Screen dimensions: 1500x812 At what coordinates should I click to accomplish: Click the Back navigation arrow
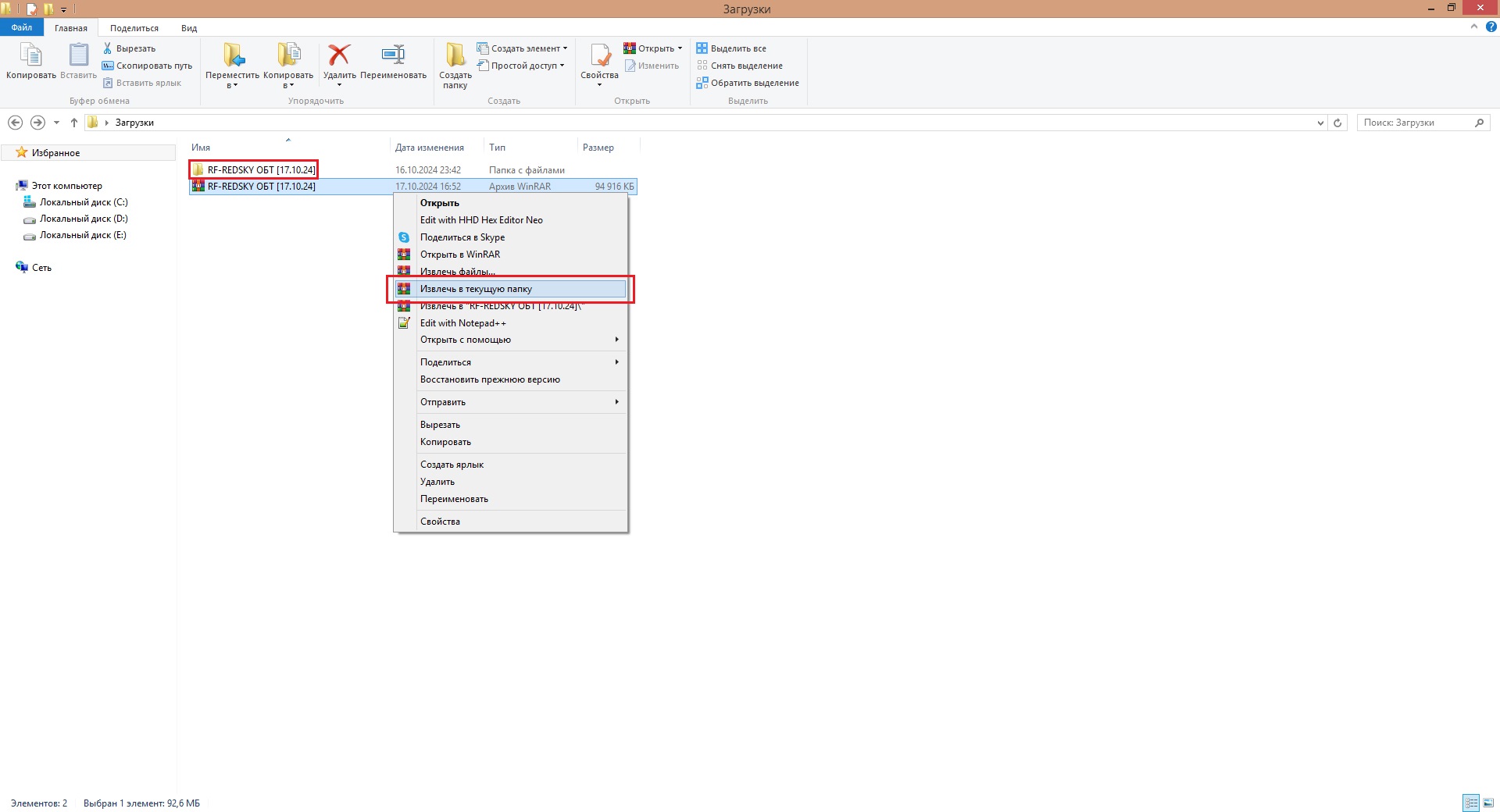[x=15, y=123]
